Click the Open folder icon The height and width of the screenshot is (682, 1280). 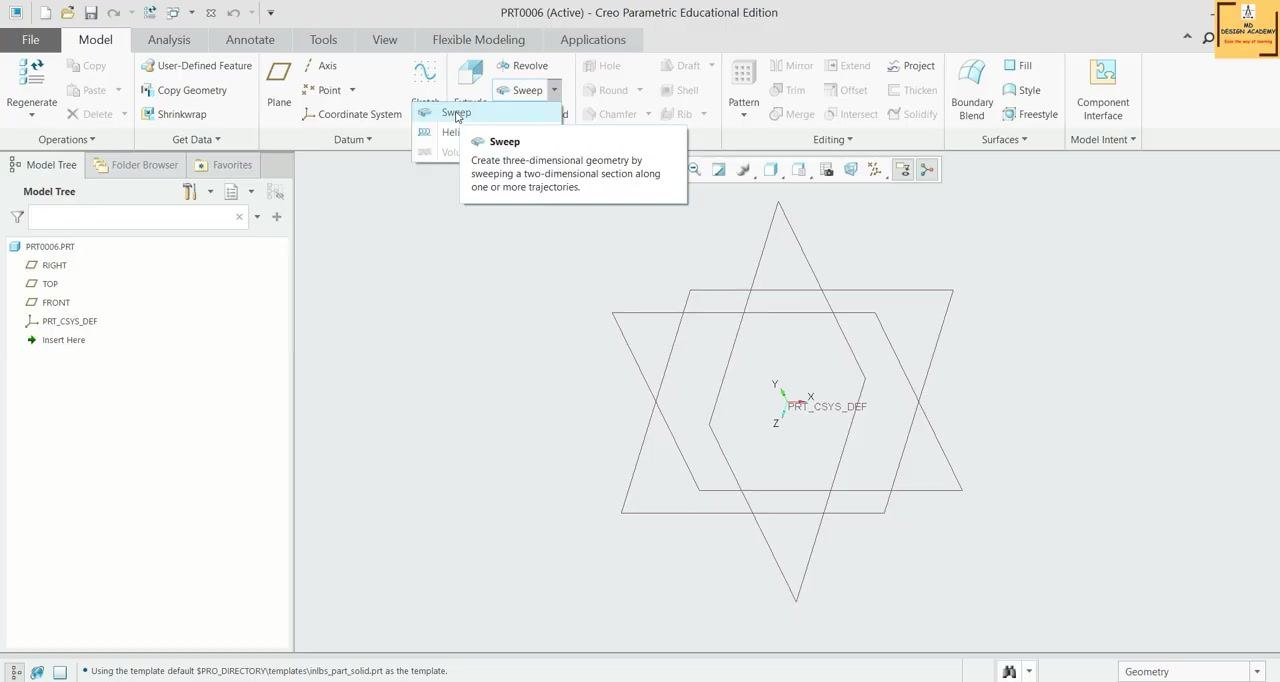67,13
